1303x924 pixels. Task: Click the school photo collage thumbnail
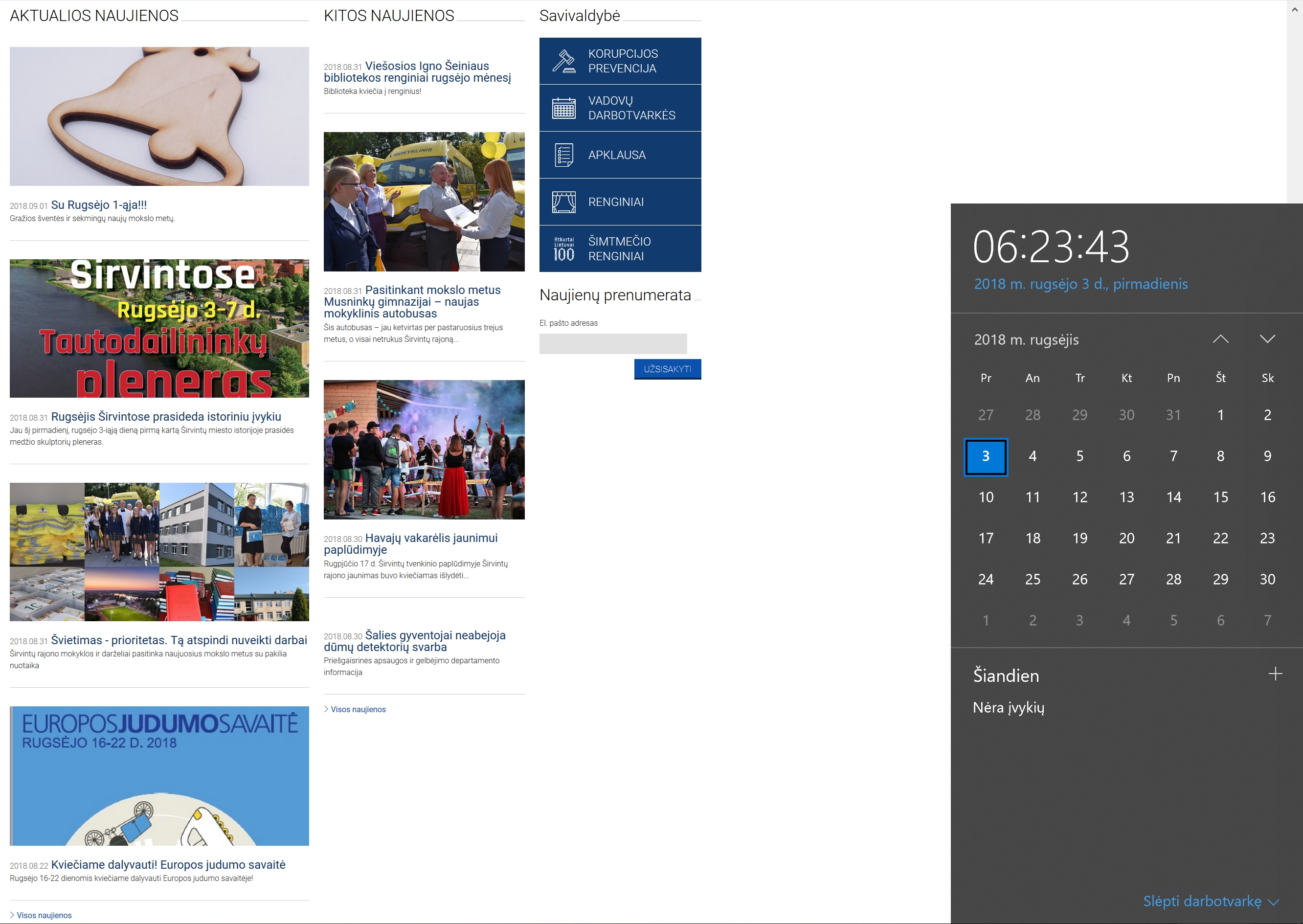(159, 552)
